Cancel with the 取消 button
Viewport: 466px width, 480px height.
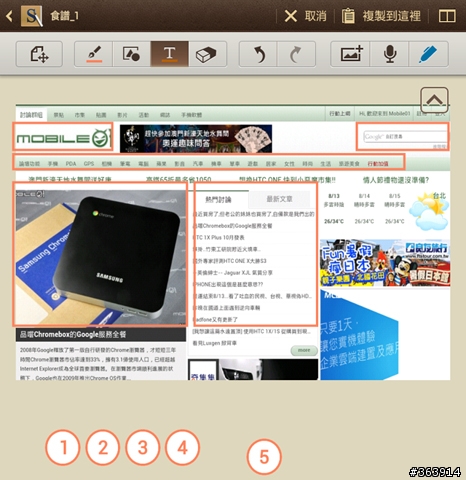pyautogui.click(x=305, y=16)
